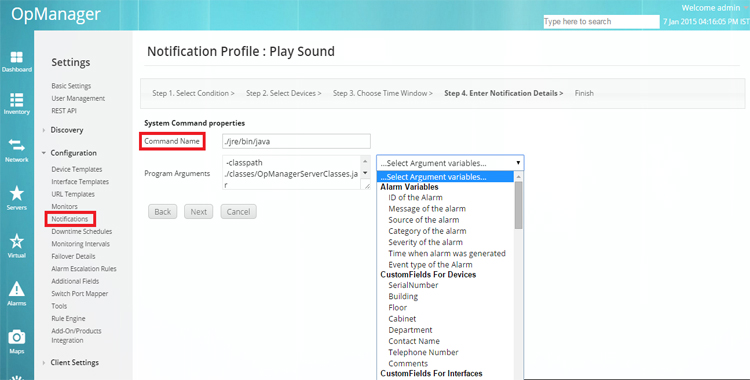Open Rule Engine link
Image resolution: width=750 pixels, height=380 pixels.
click(x=68, y=319)
